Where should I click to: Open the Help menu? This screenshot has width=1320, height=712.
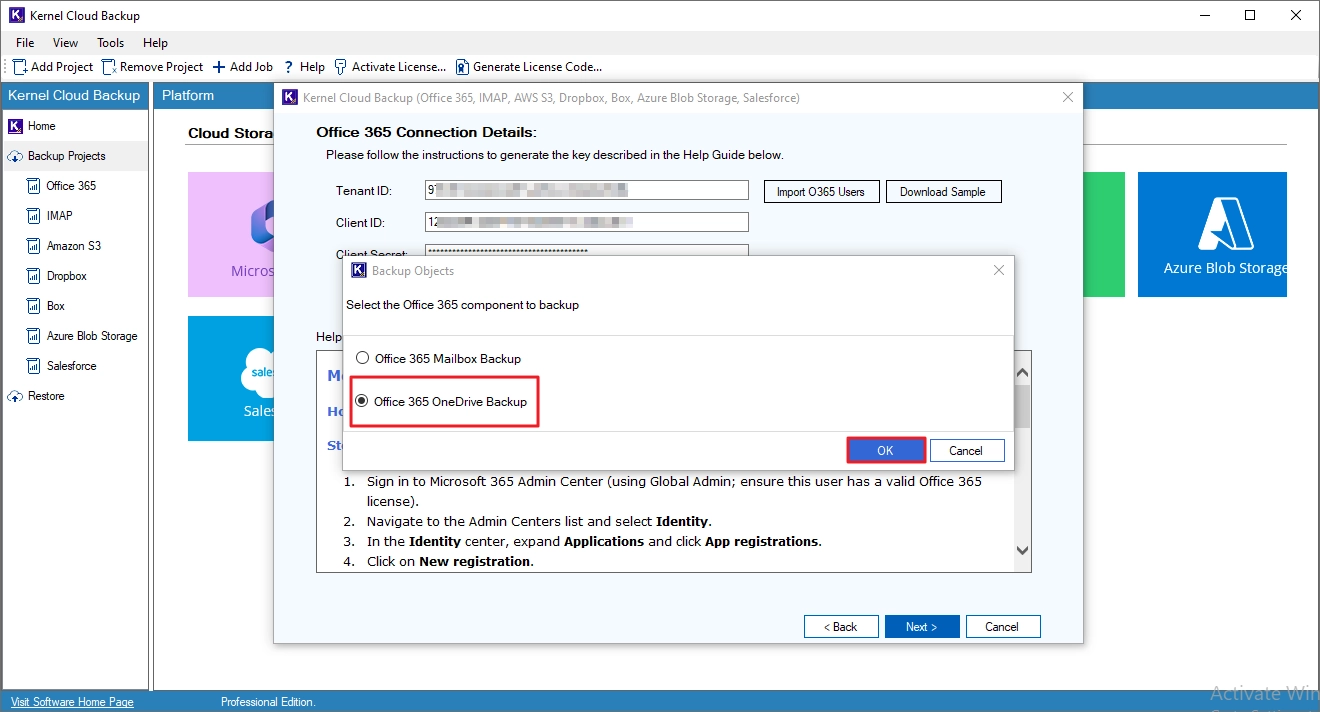click(x=155, y=43)
